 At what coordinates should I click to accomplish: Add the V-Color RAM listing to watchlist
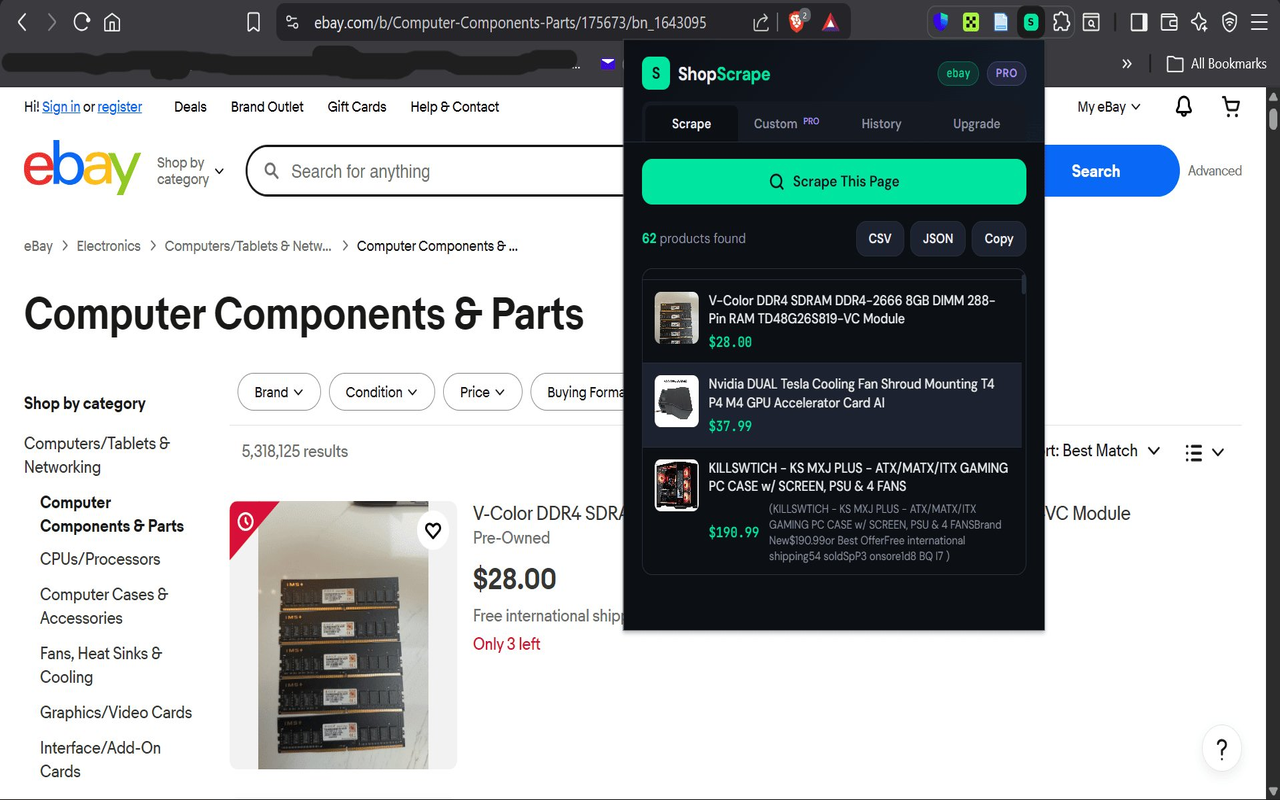tap(433, 530)
